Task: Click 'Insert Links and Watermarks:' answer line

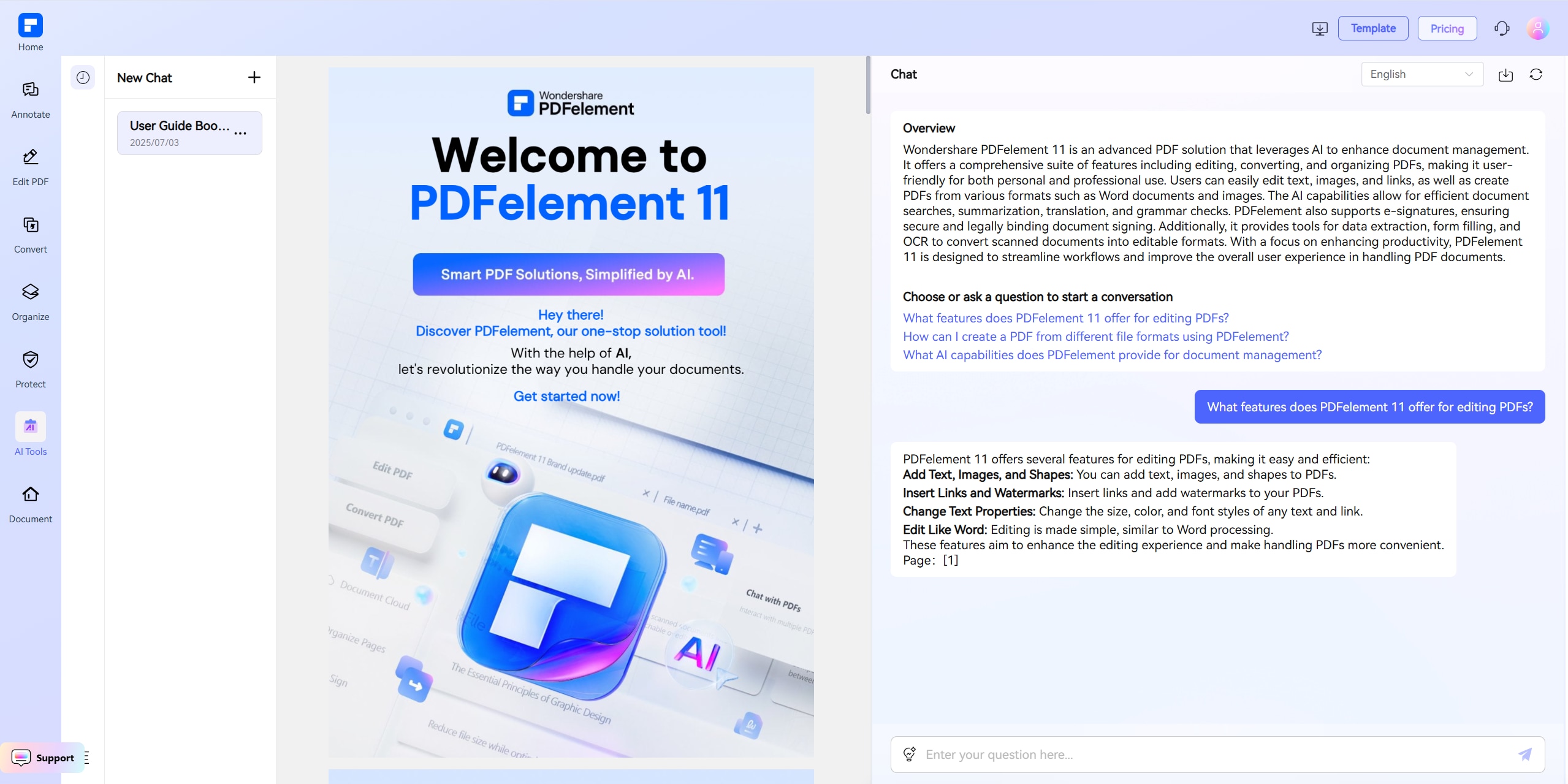Action: [x=1113, y=493]
